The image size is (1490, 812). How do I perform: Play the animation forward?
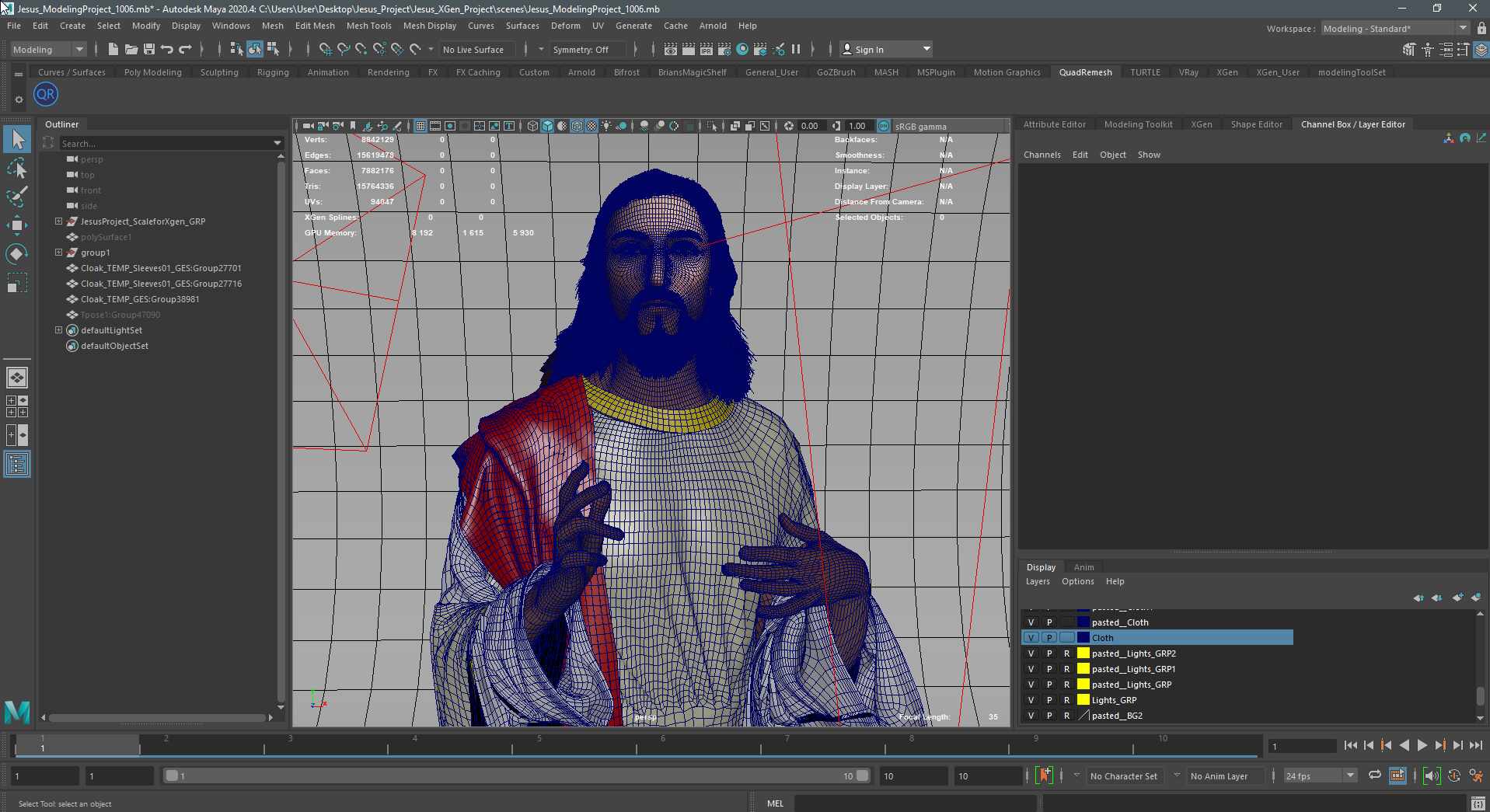(x=1422, y=745)
